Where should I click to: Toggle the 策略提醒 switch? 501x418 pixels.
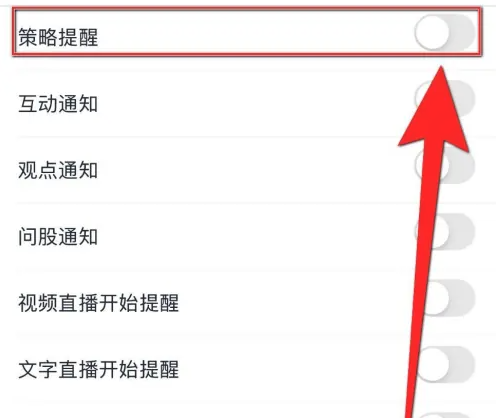click(x=445, y=32)
